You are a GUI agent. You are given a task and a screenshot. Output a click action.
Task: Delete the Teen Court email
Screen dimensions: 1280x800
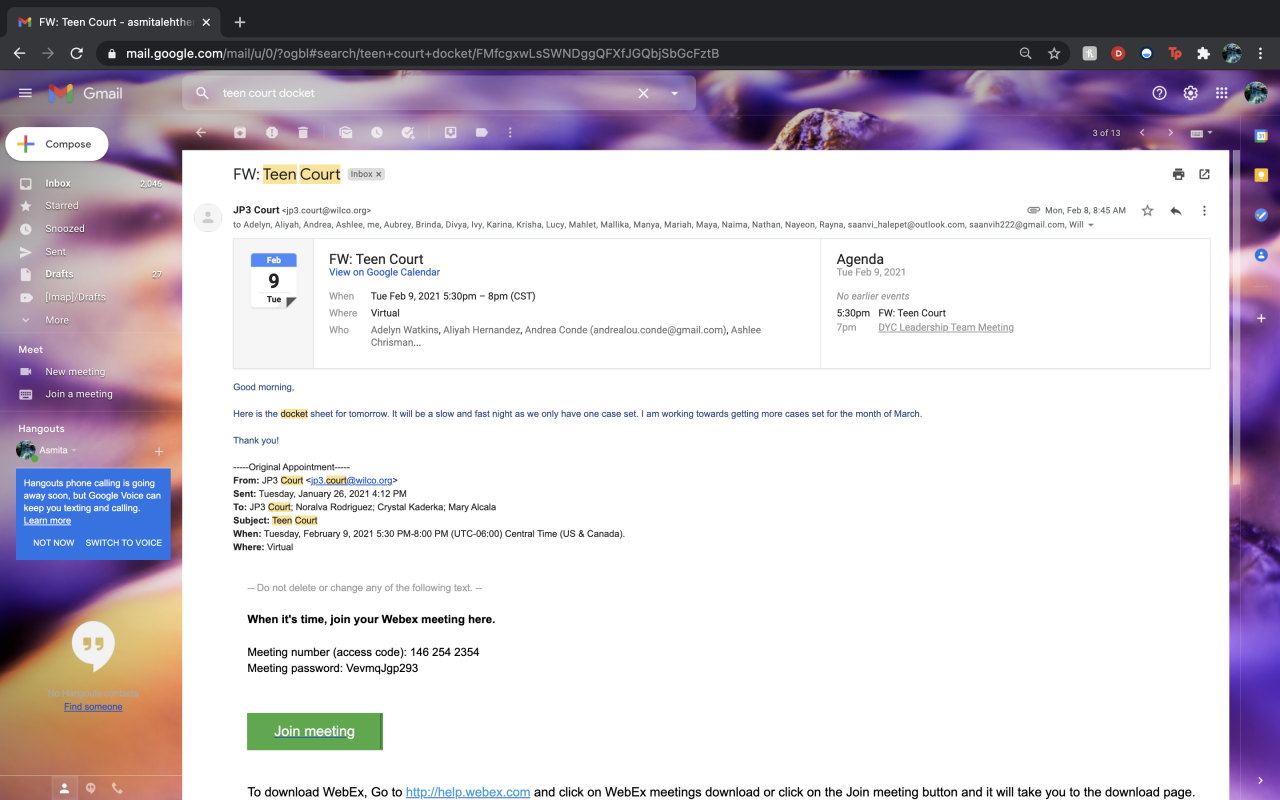[303, 132]
